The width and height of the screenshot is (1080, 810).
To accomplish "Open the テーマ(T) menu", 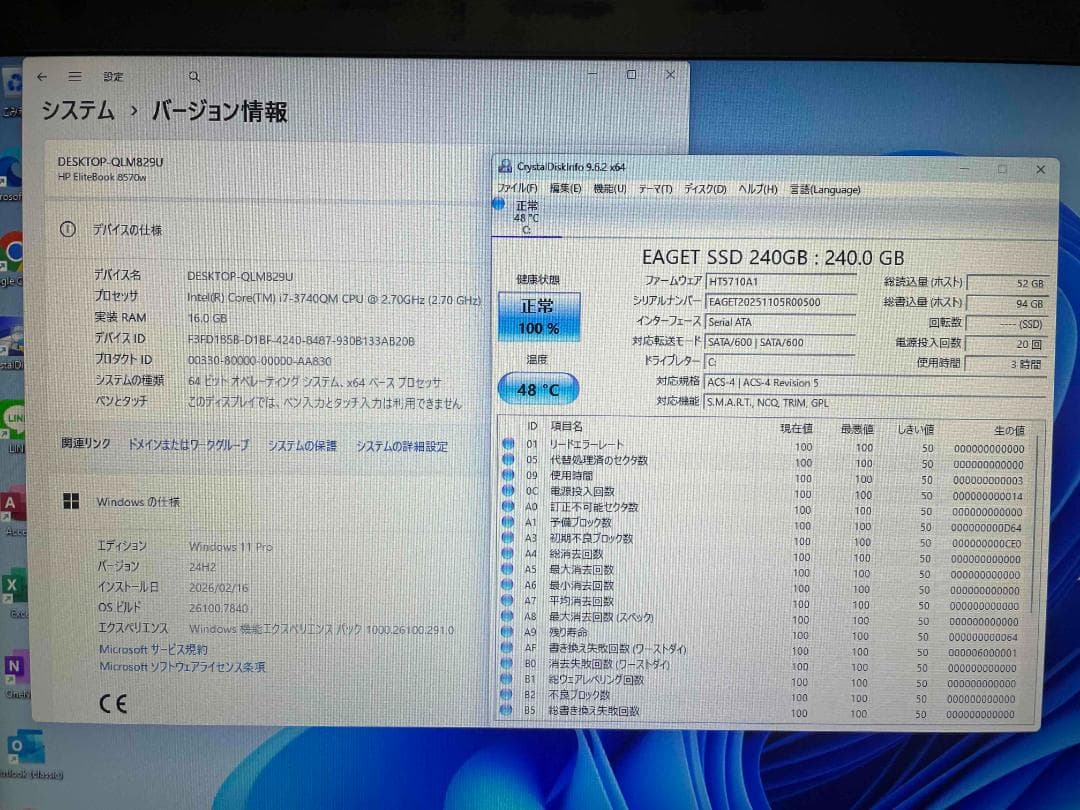I will [655, 189].
